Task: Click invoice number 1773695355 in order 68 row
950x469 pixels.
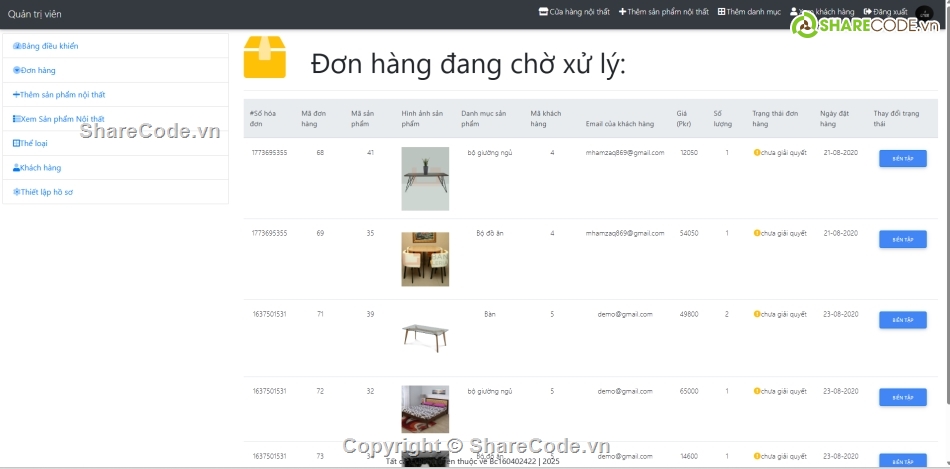Action: coord(270,153)
